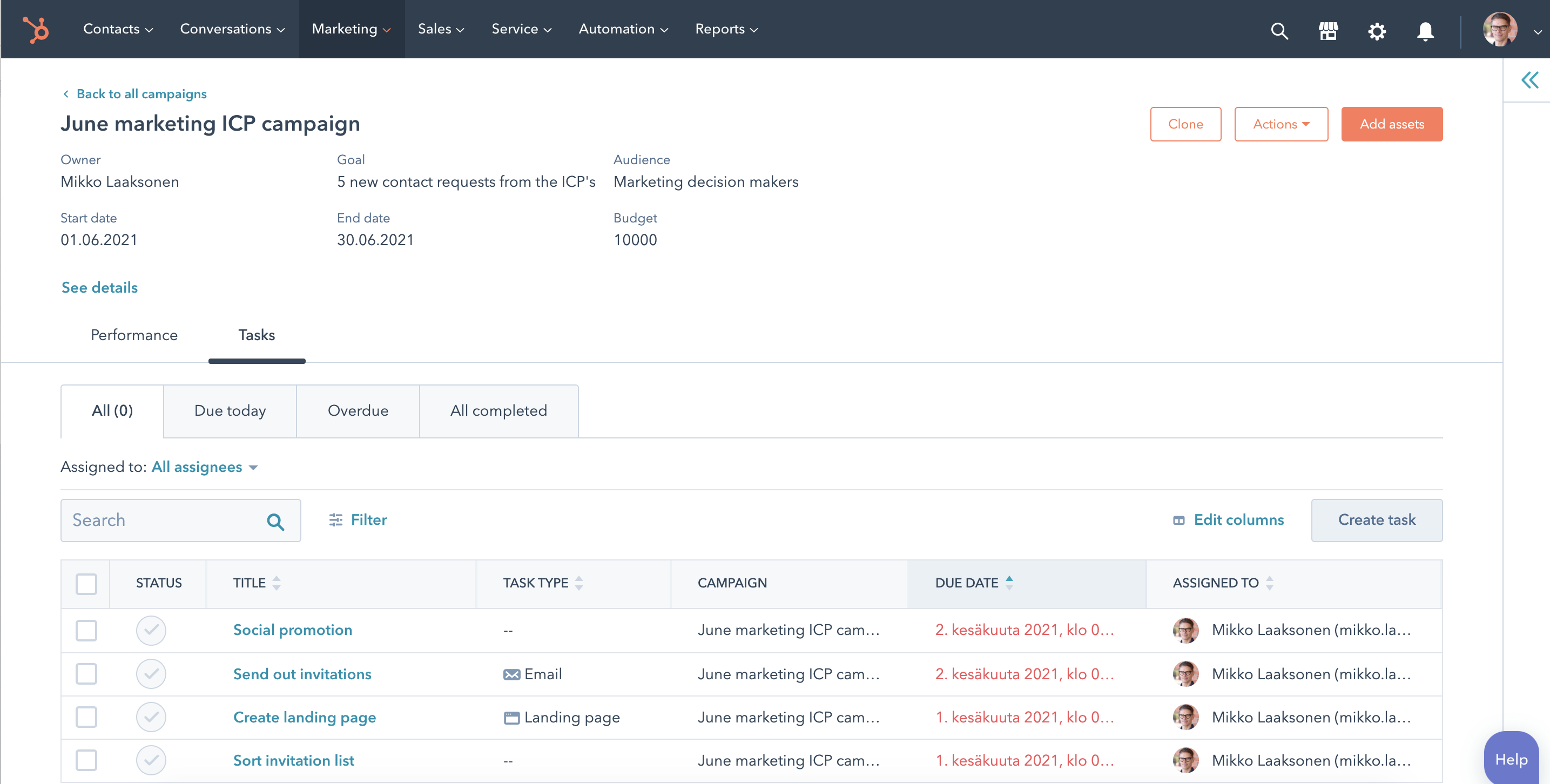Switch to the Performance tab
This screenshot has height=784, width=1550.
point(133,335)
